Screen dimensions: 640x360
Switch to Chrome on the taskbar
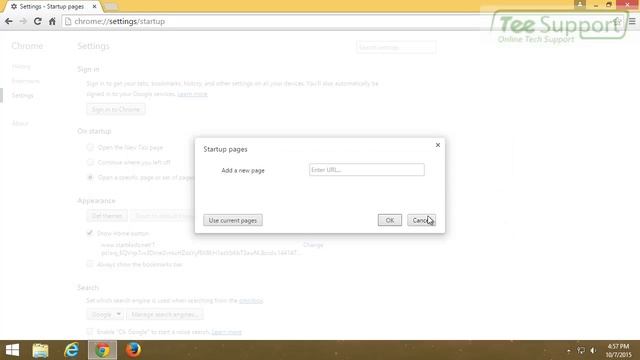click(102, 350)
